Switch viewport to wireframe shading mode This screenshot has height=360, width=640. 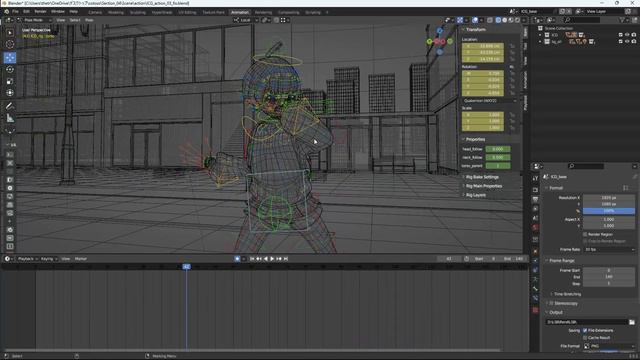click(x=498, y=20)
